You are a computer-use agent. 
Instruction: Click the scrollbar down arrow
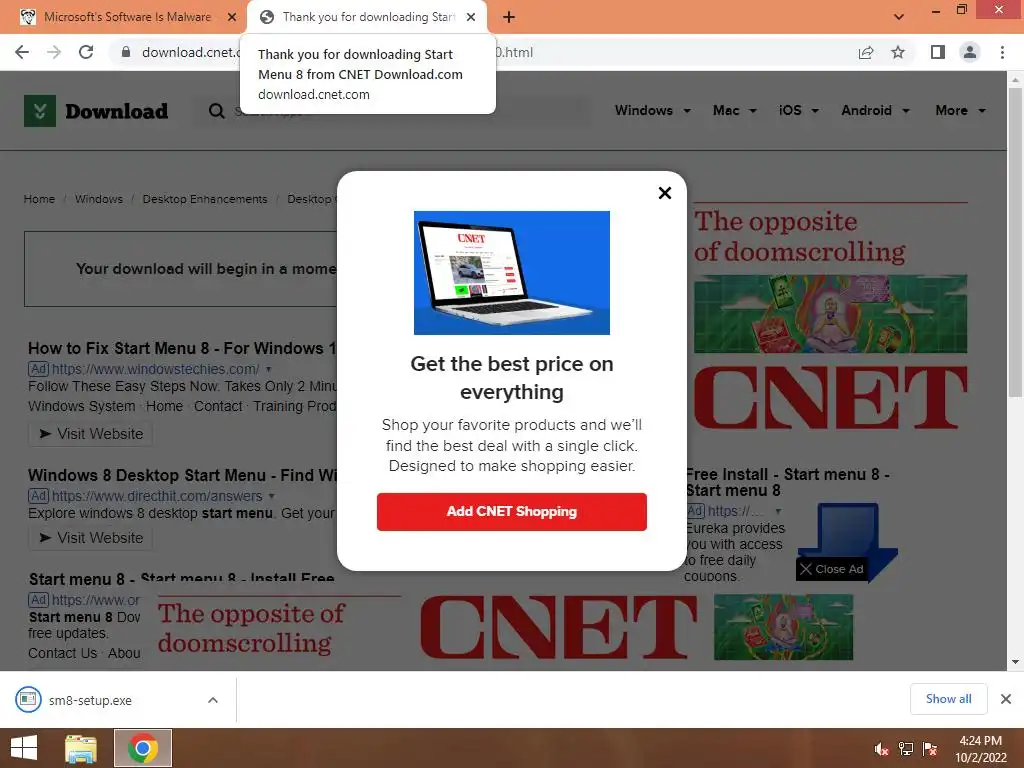(x=1014, y=662)
